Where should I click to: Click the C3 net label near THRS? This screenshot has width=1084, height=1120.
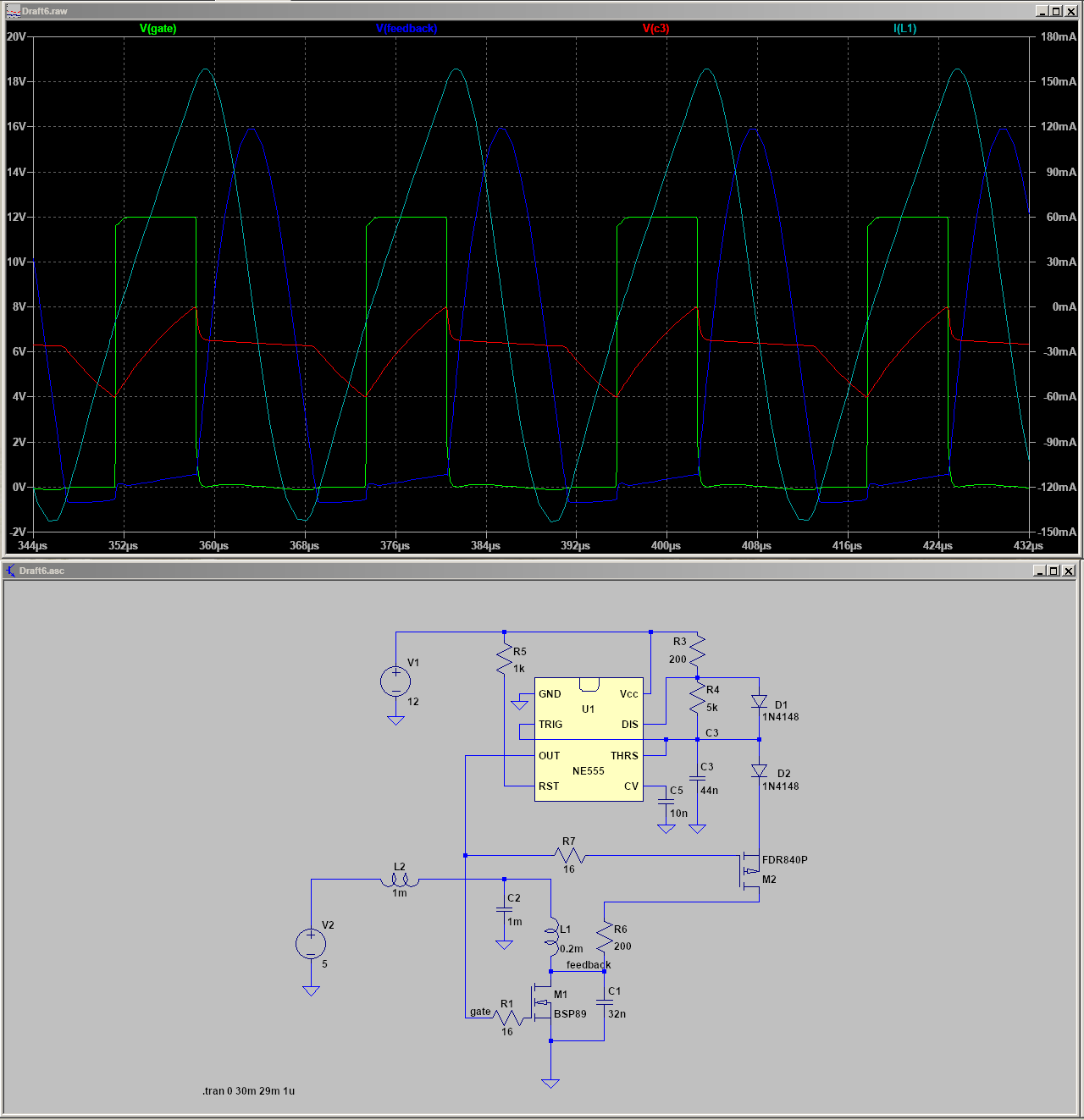(x=712, y=733)
